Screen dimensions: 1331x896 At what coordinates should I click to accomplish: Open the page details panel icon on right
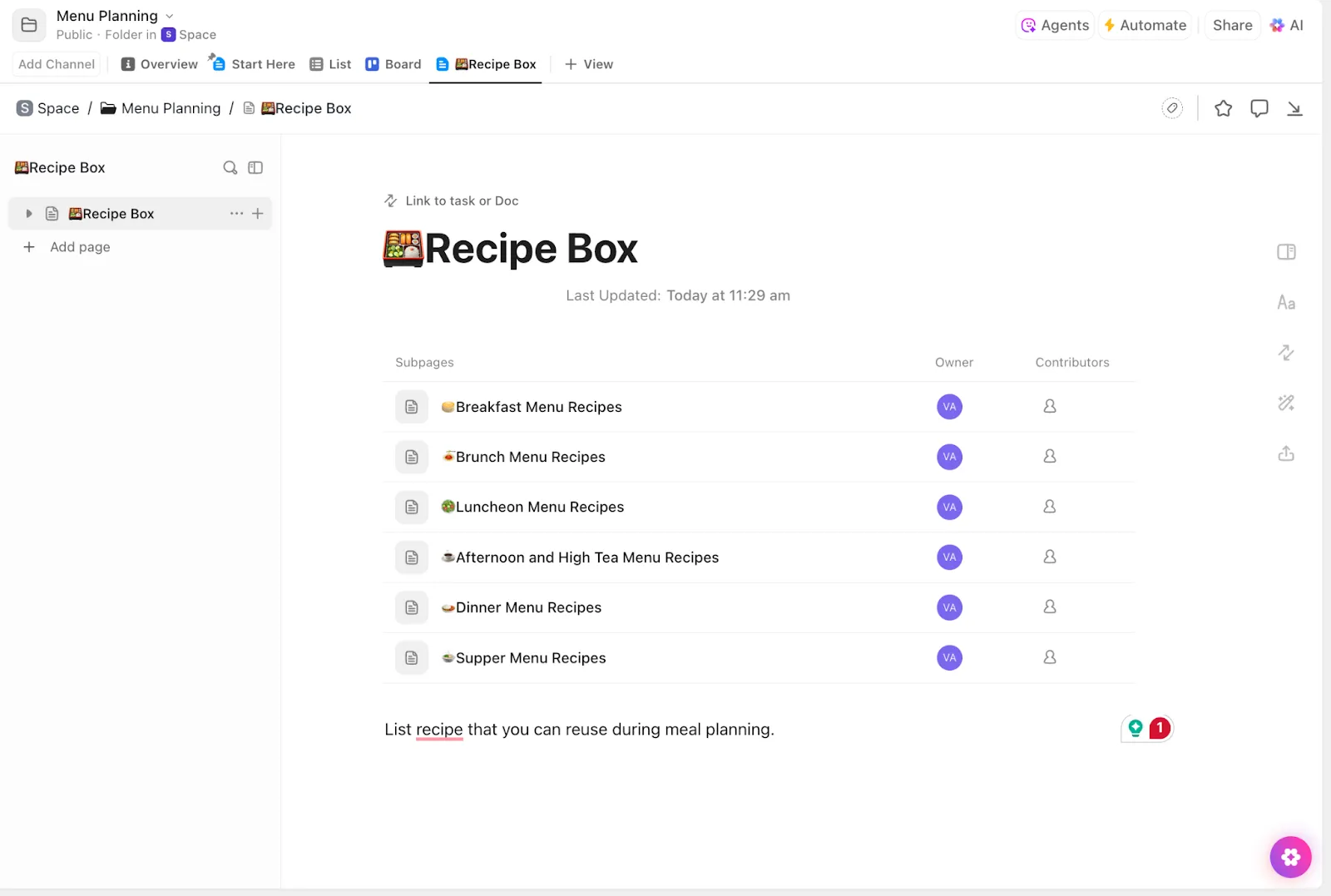click(x=1286, y=252)
